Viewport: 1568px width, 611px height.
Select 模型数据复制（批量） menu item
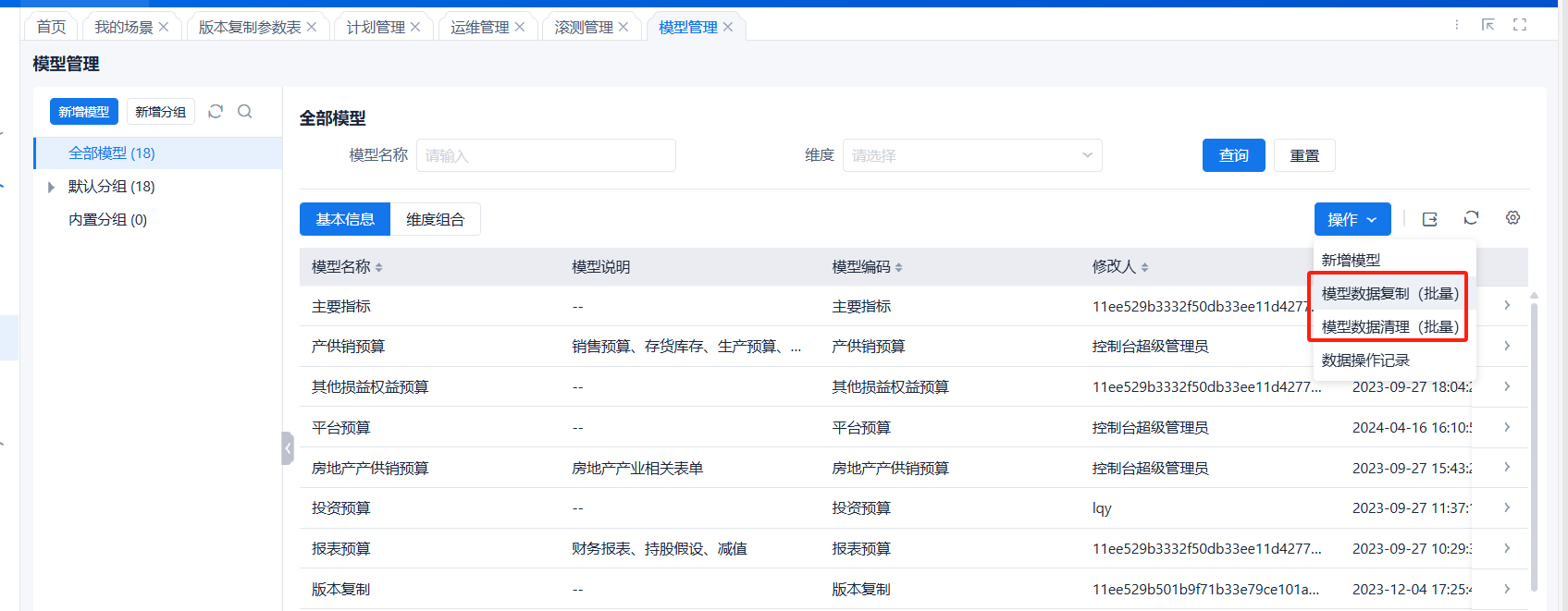click(x=1389, y=294)
